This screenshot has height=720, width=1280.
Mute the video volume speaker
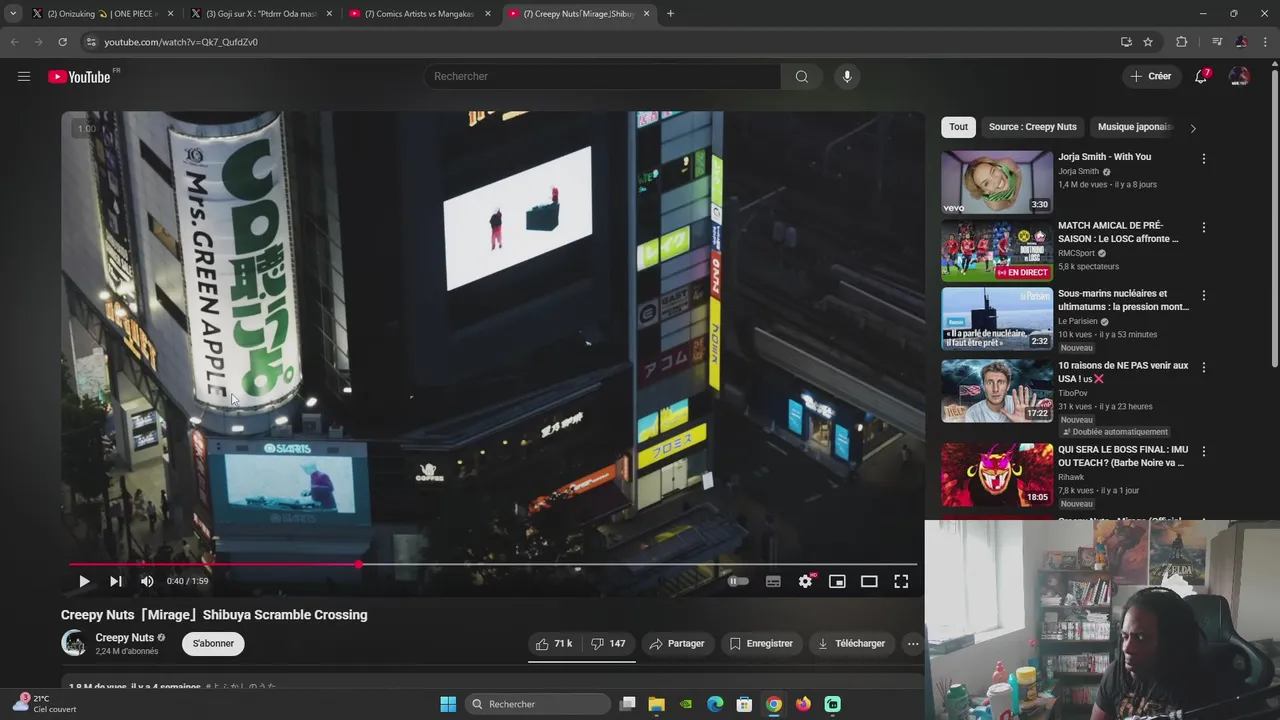click(x=147, y=581)
